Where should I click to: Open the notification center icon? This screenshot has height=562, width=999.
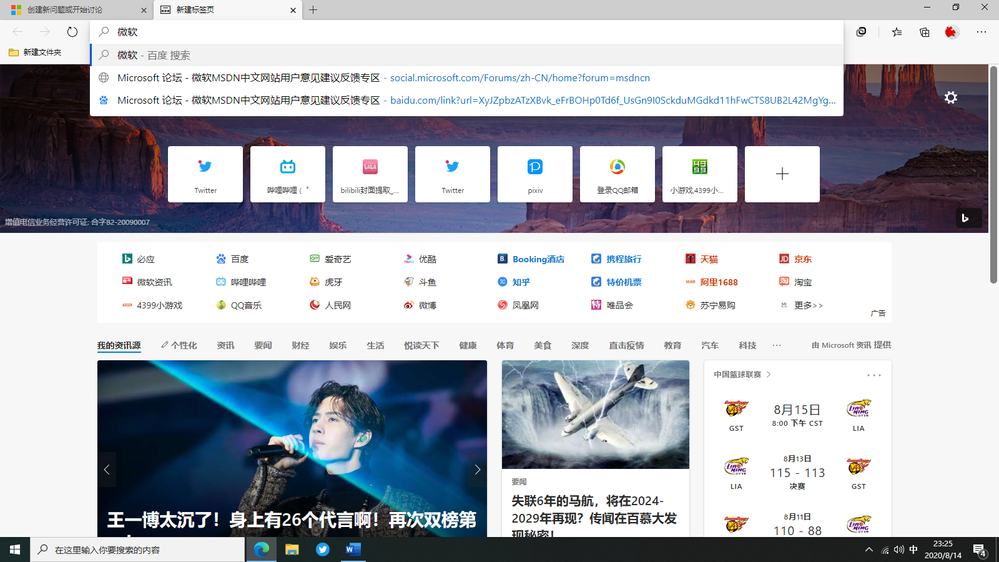[x=981, y=549]
